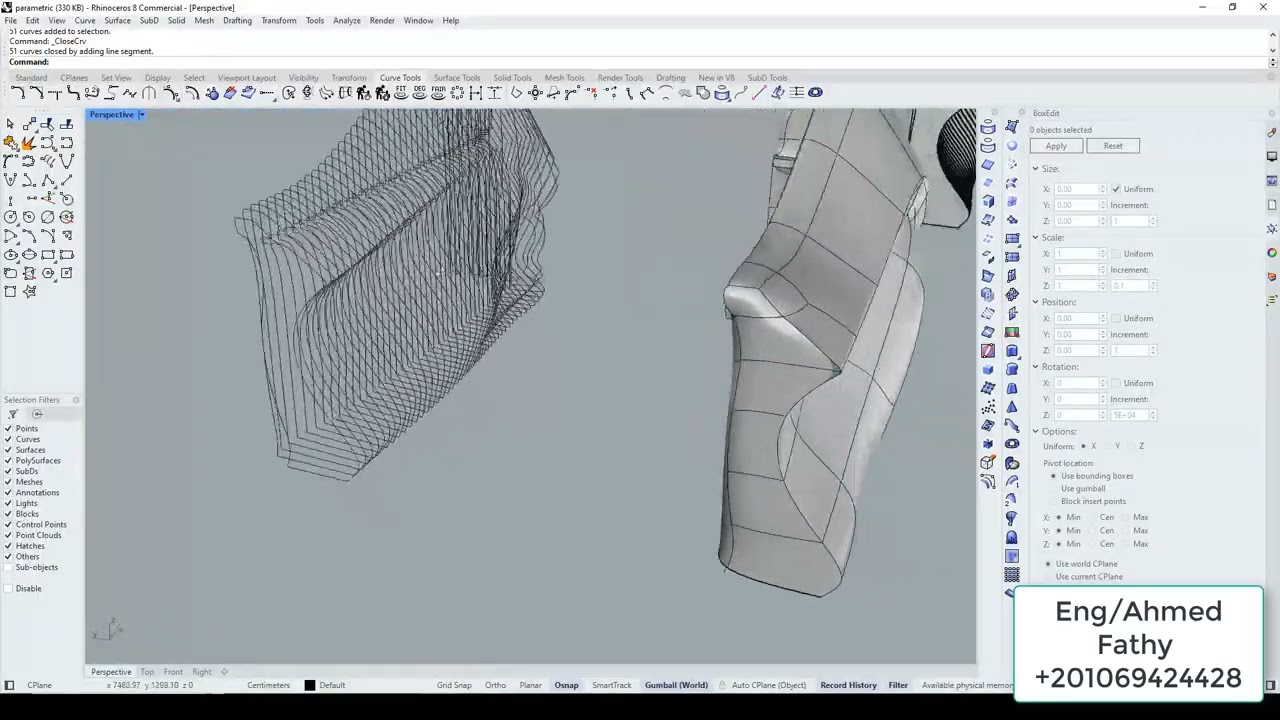This screenshot has height=720, width=1280.
Task: Click the Fillet curves icon in Curve Tools
Action: 18,93
